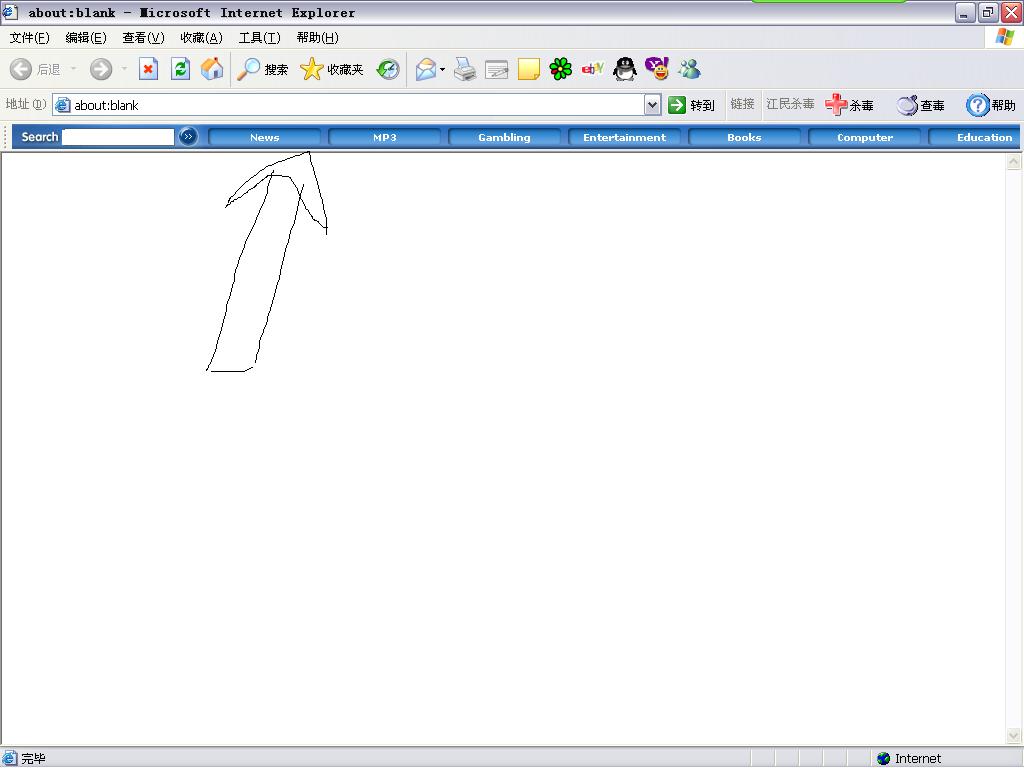Screen dimensions: 1024x768
Task: Go to the Home page icon
Action: click(212, 69)
